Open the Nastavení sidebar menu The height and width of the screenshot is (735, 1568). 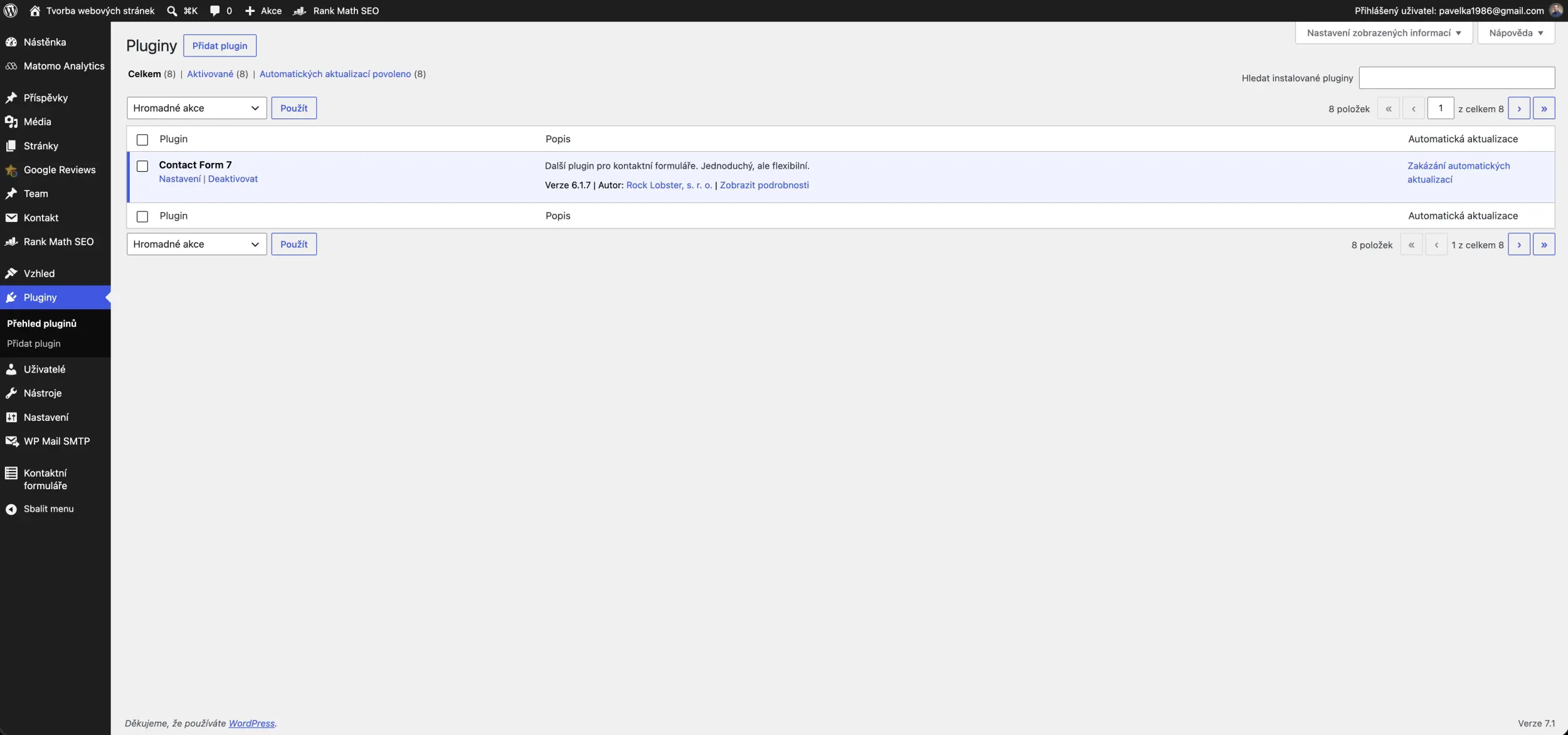(x=46, y=417)
